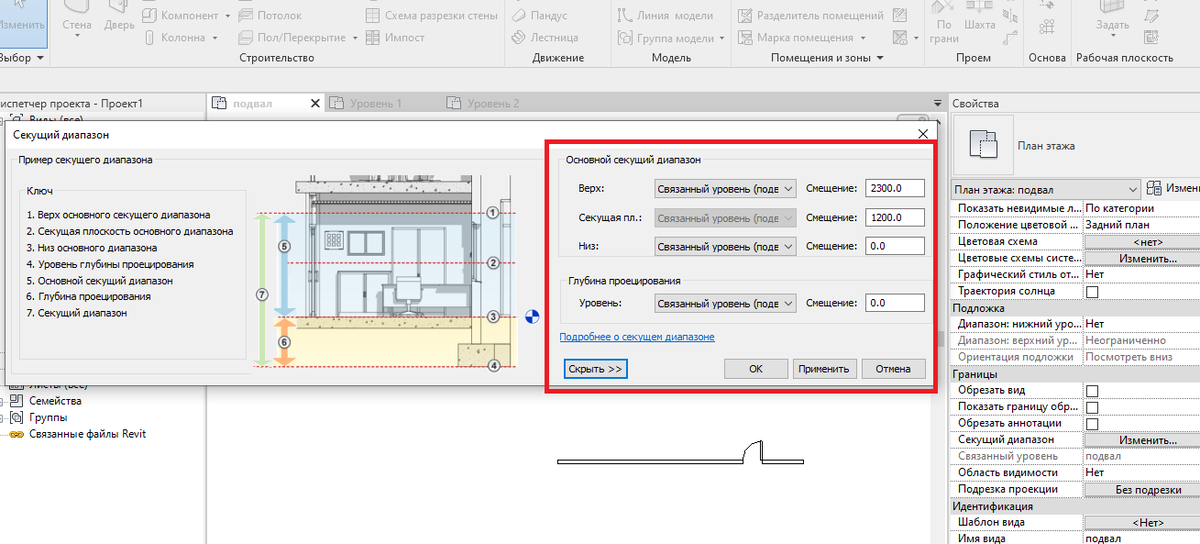This screenshot has width=1200, height=544.
Task: Toggle Обрезать вид checkbox
Action: pos(1092,391)
